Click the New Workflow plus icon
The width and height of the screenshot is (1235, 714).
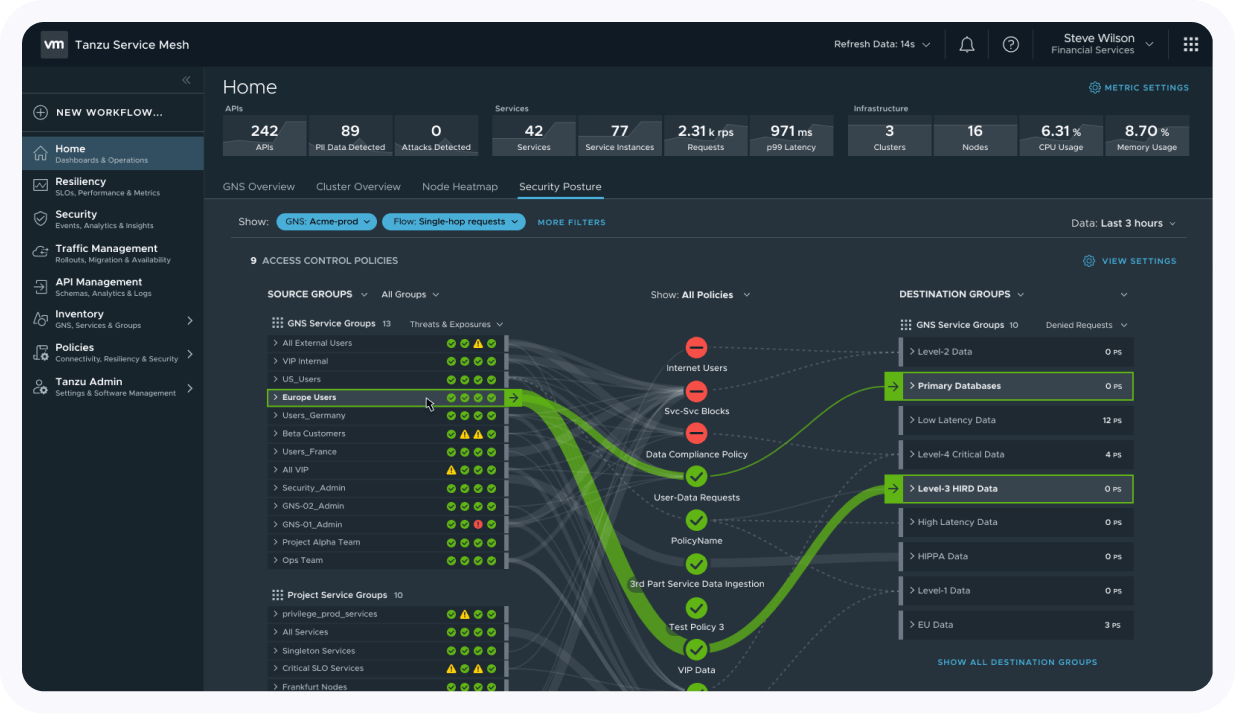(x=41, y=113)
